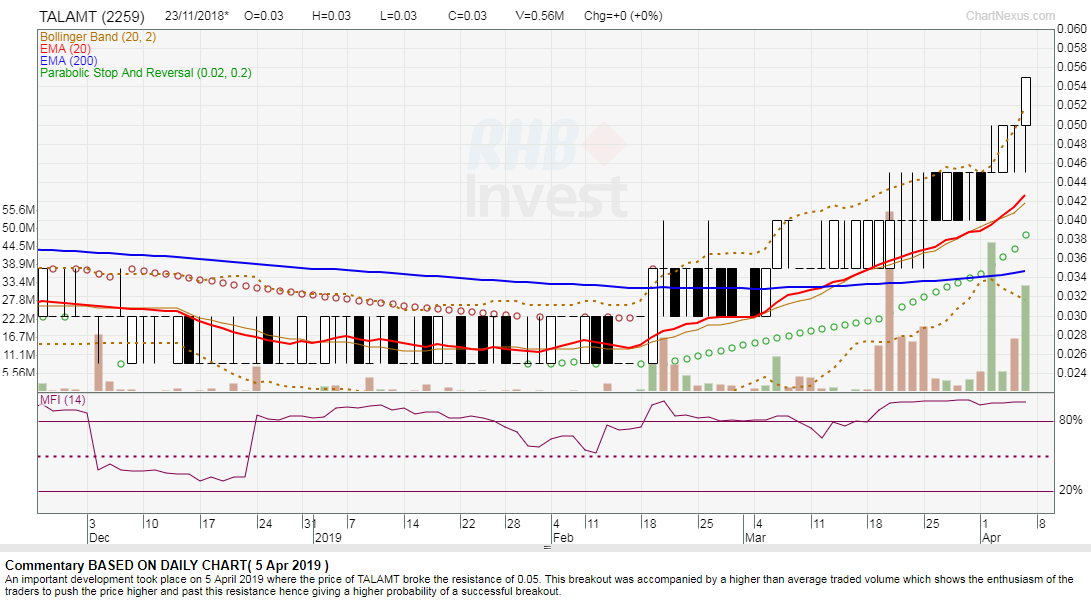Click the Feb month label on date axis
1091x609 pixels.
(564, 537)
